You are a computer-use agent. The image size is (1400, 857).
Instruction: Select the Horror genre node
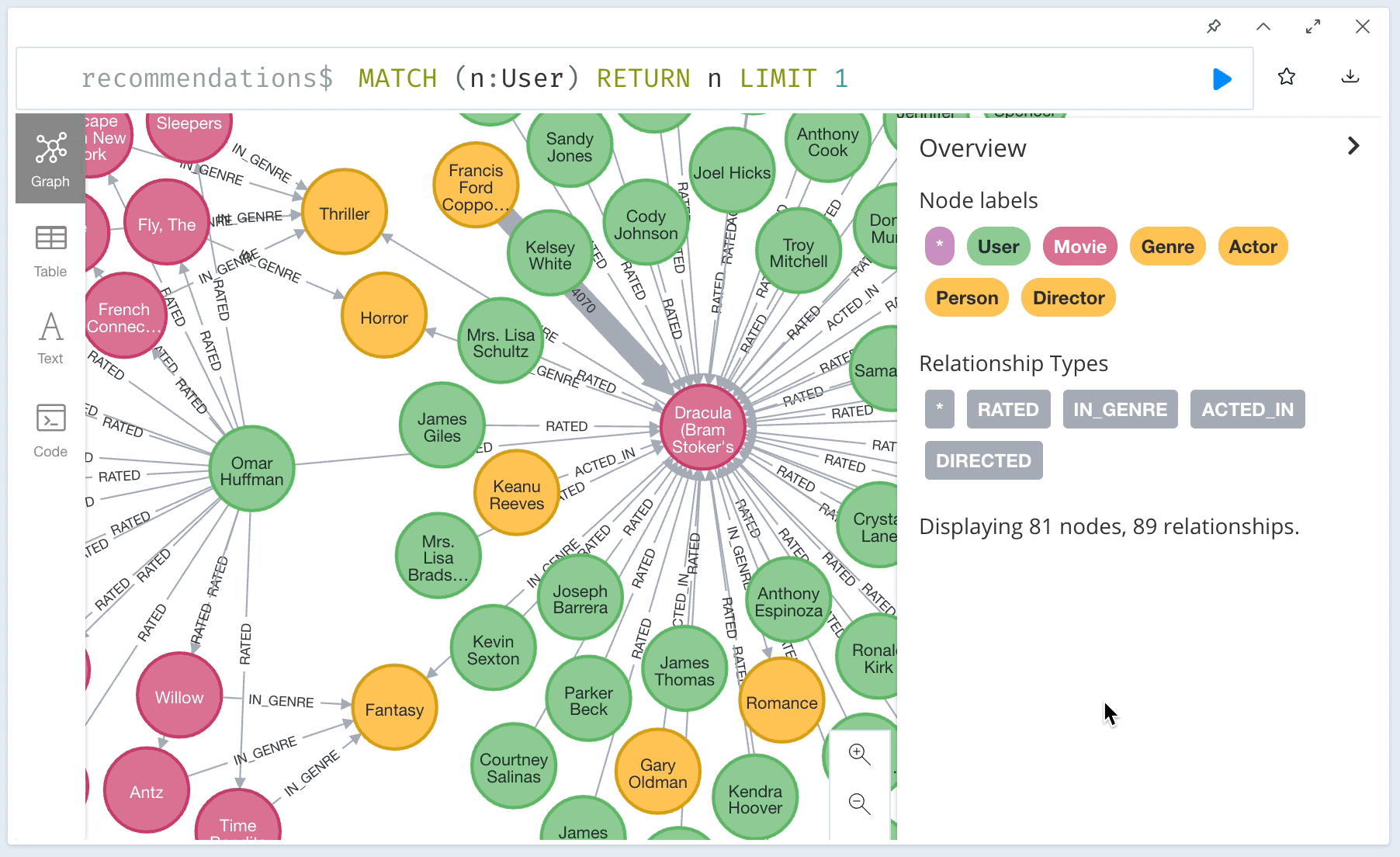point(384,316)
